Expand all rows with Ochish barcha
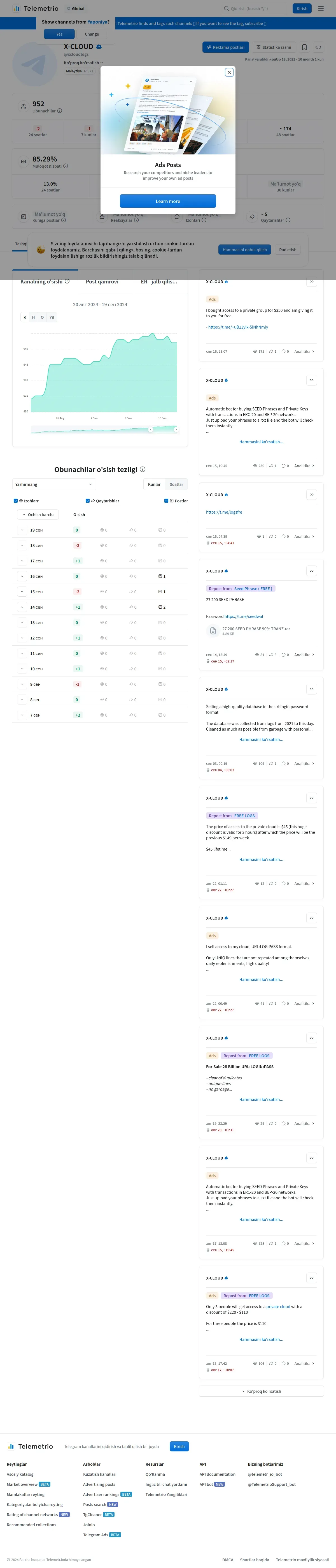The image size is (336, 1568). pos(38,515)
